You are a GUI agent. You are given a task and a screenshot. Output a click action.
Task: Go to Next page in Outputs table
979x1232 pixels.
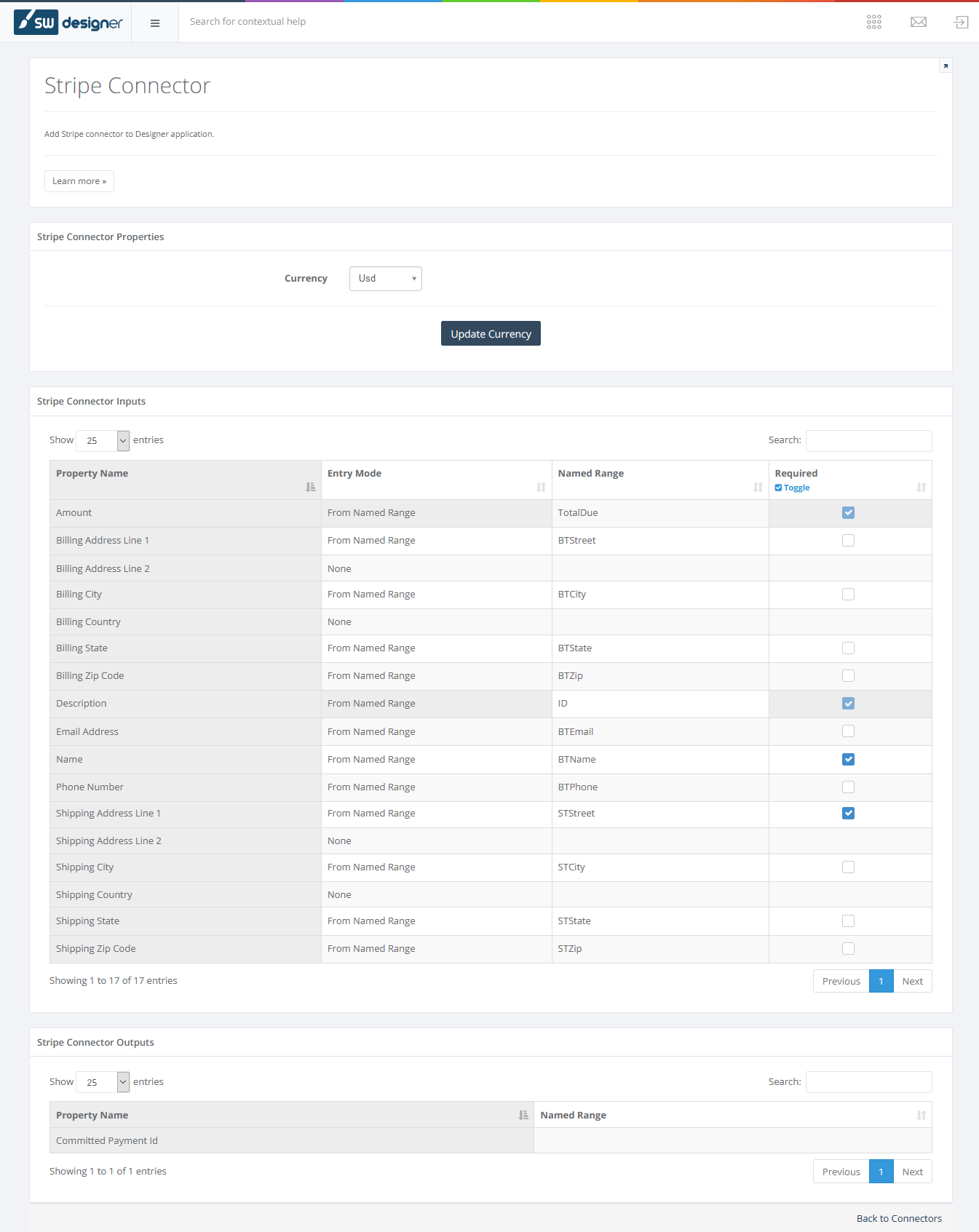tap(913, 1172)
